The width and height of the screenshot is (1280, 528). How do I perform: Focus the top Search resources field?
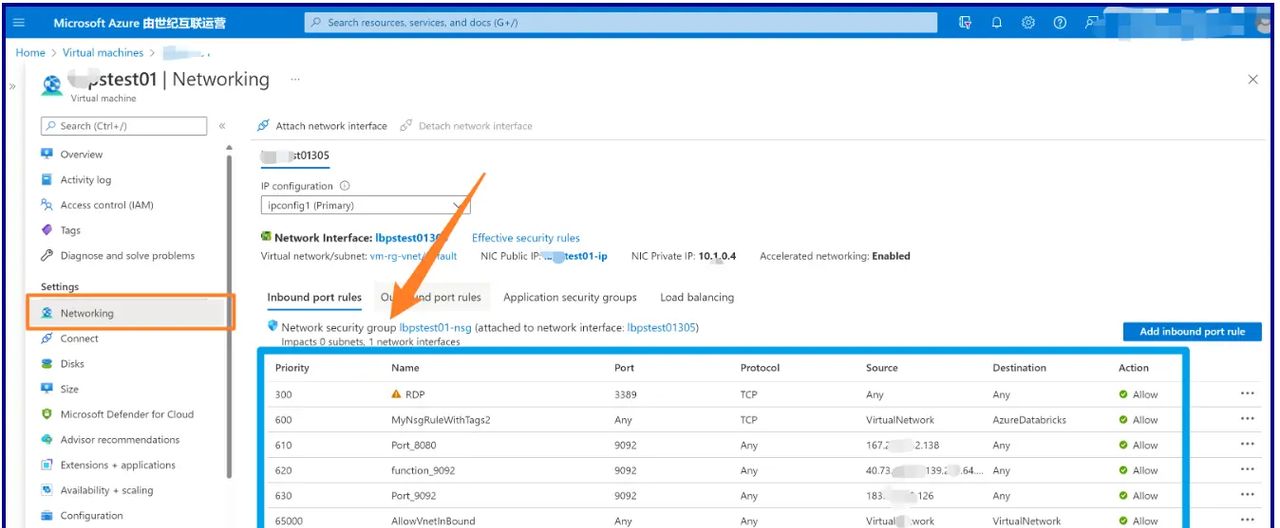point(620,23)
